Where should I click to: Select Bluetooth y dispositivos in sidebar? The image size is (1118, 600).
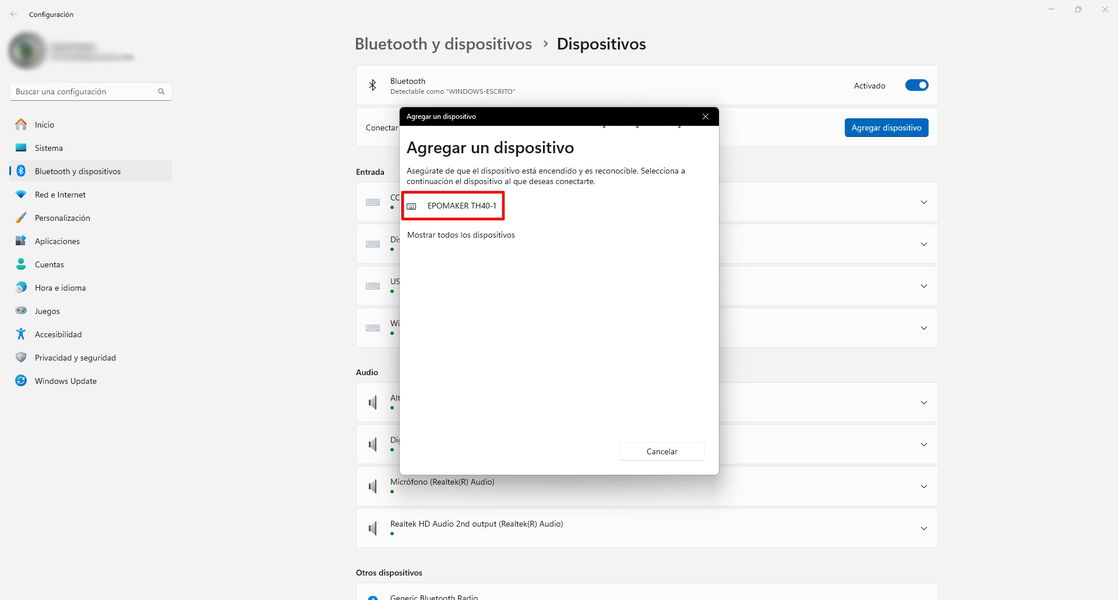[91, 171]
